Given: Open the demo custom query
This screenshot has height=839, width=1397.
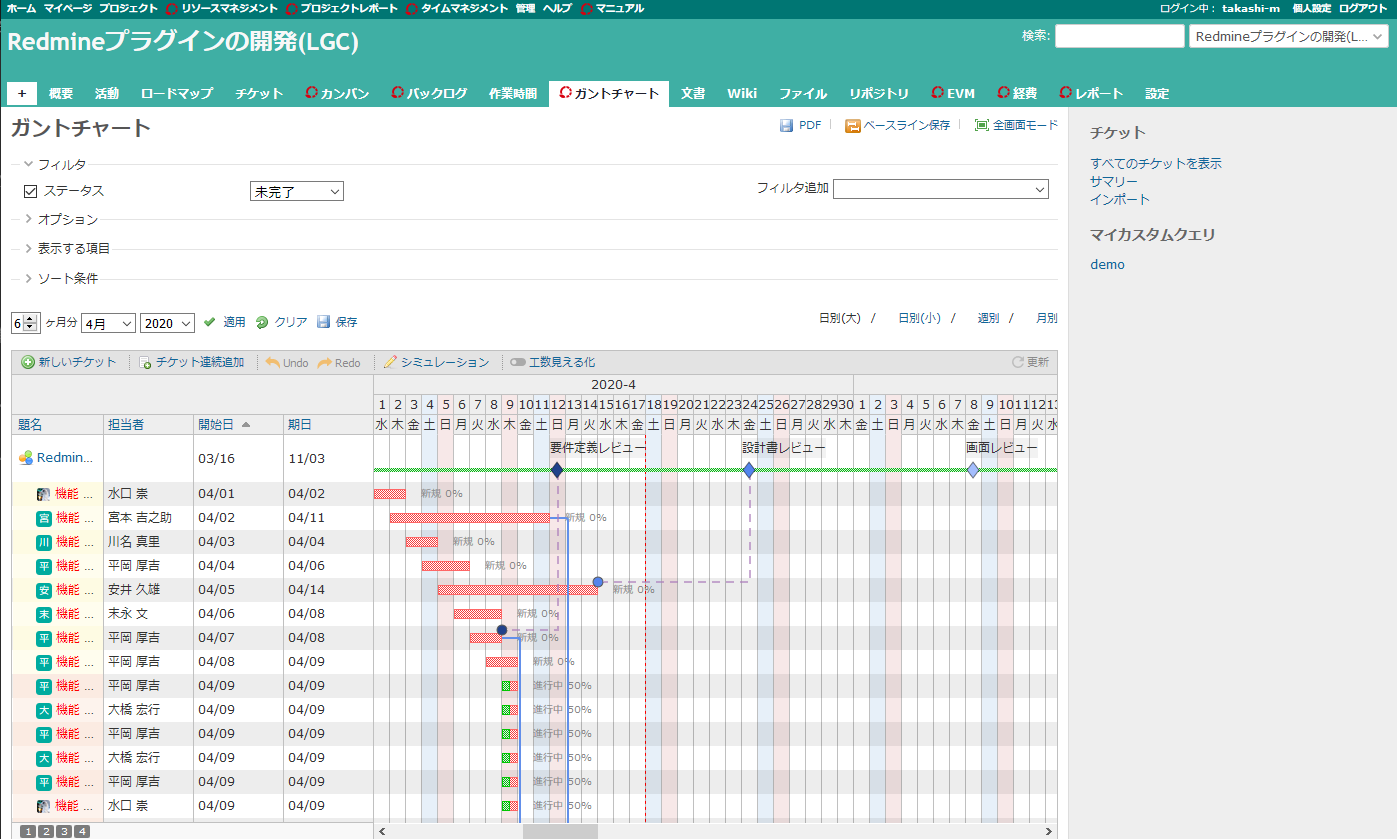Looking at the screenshot, I should coord(1107,264).
